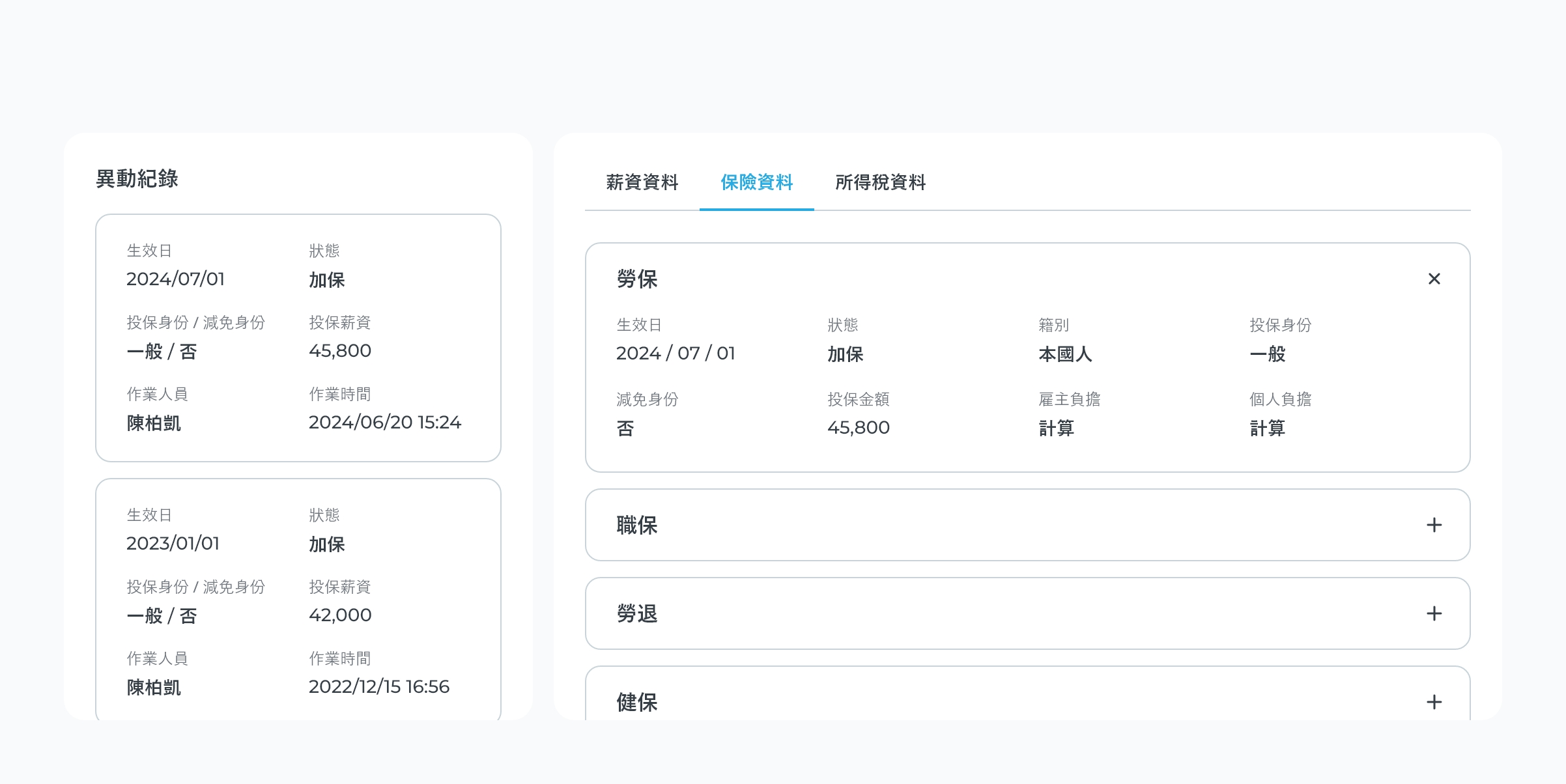Expand the 職保 section plus icon

click(x=1434, y=525)
